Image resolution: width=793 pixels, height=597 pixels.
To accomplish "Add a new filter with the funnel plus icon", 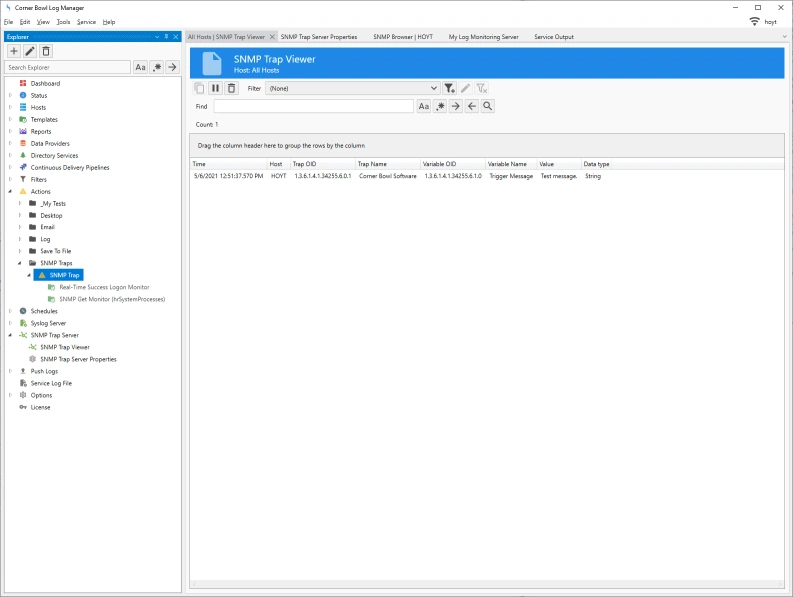I will 450,89.
